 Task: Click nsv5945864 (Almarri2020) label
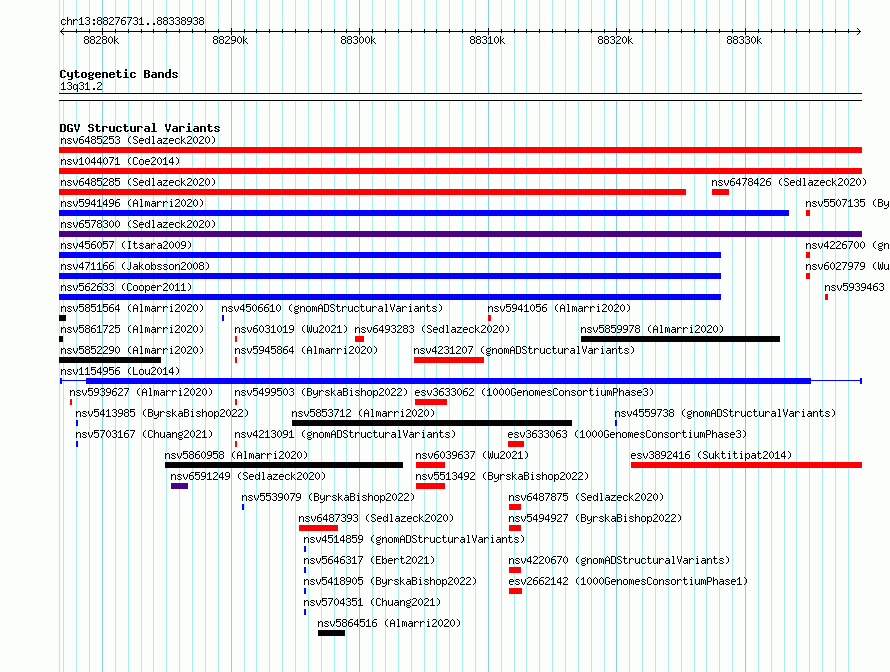tap(306, 350)
